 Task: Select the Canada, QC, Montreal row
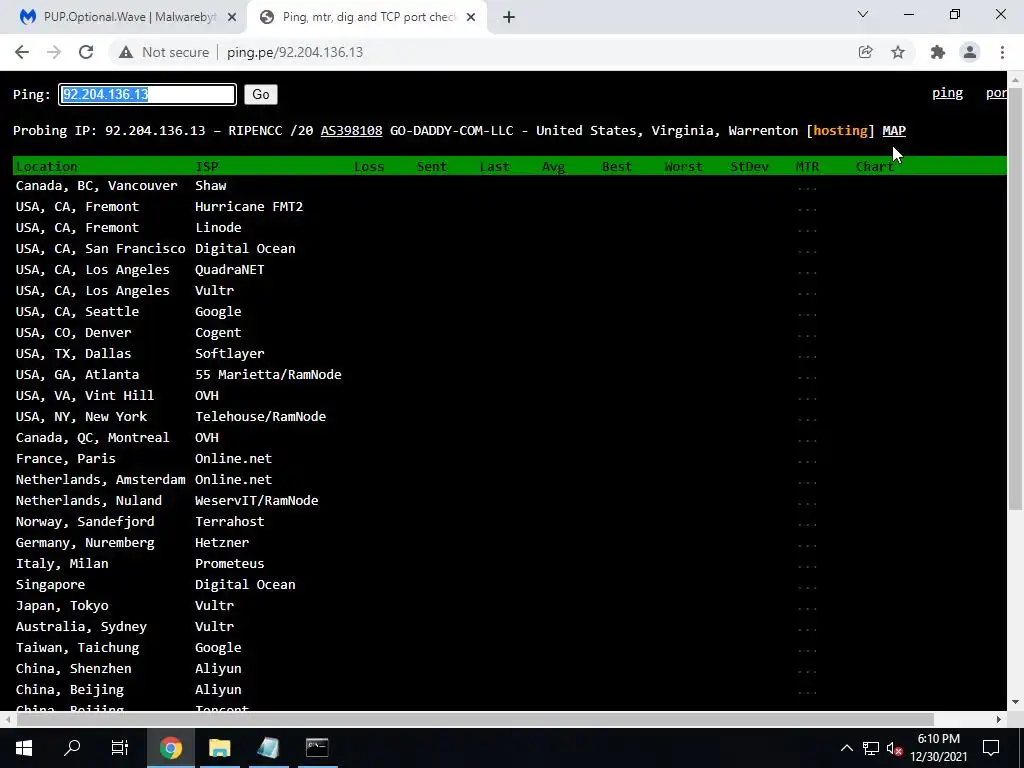point(509,438)
